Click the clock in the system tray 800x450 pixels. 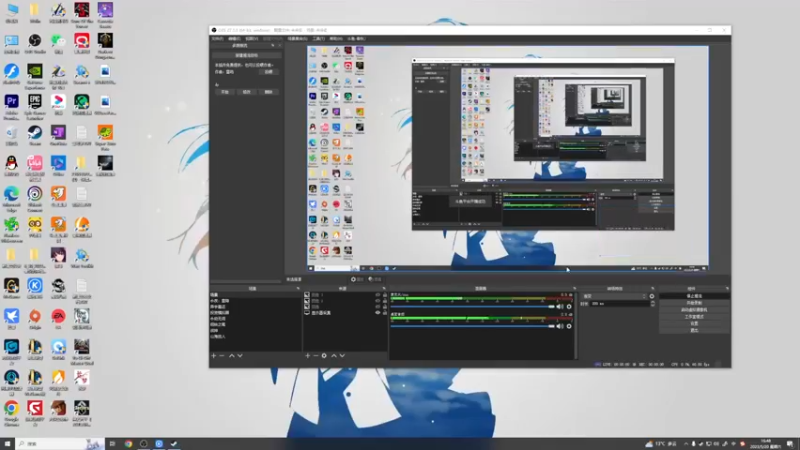coord(766,444)
